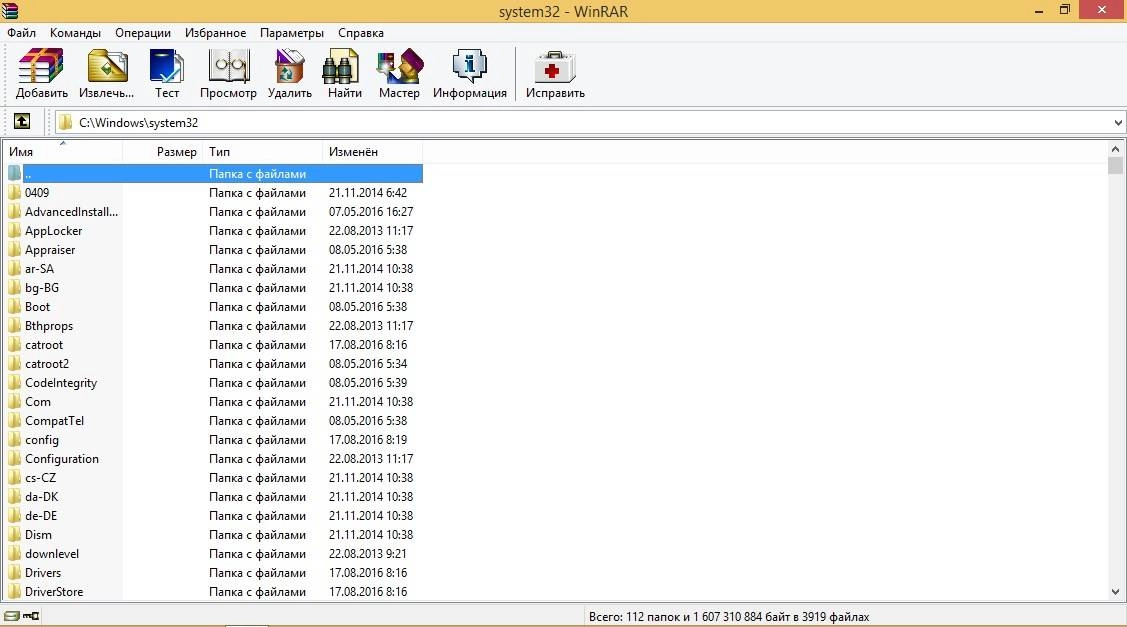Image resolution: width=1127 pixels, height=627 pixels.
Task: Click the date 07.05.2016 16:27
Action: 371,211
